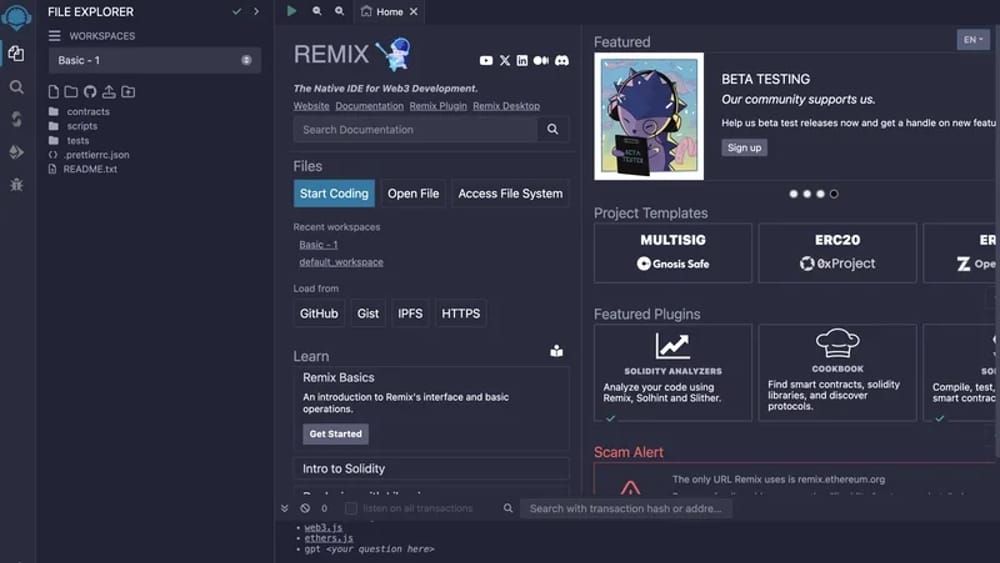Open the Website link
The image size is (1000, 563).
[311, 106]
